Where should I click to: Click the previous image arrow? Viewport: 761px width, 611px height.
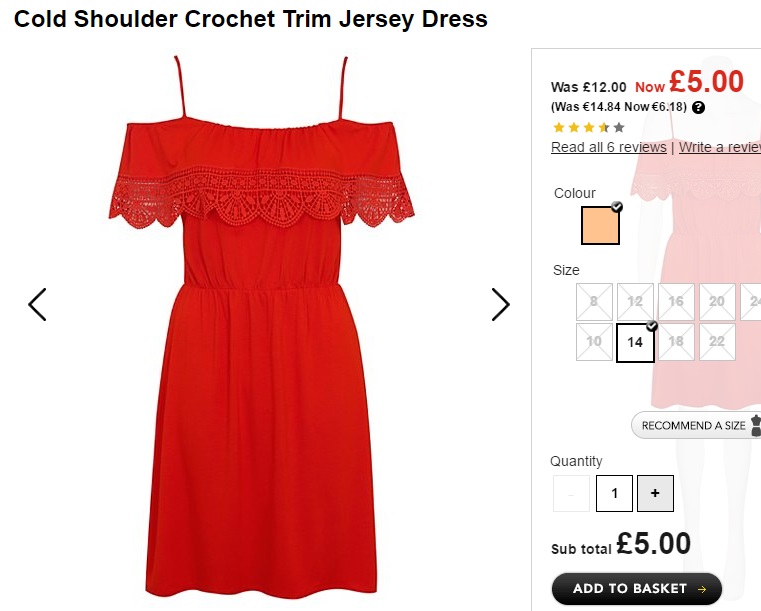[37, 304]
